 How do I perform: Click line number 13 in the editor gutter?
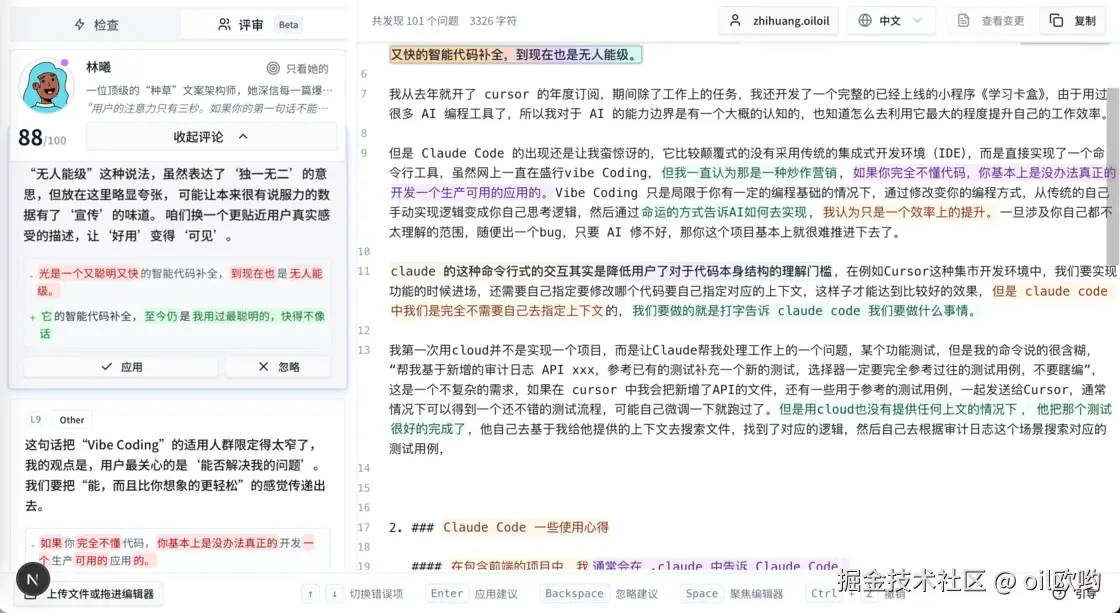click(364, 350)
